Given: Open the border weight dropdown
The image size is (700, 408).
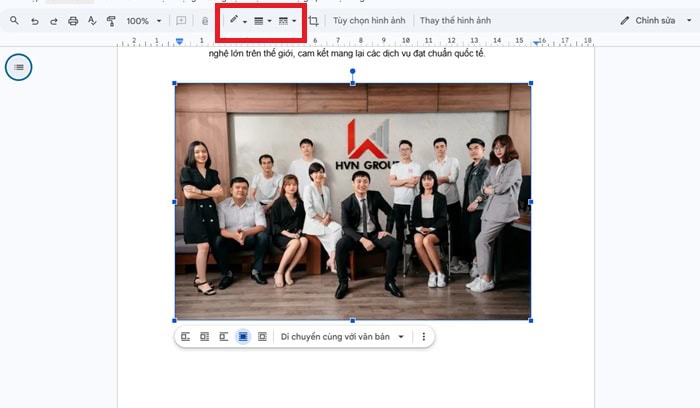Looking at the screenshot, I should [x=262, y=21].
